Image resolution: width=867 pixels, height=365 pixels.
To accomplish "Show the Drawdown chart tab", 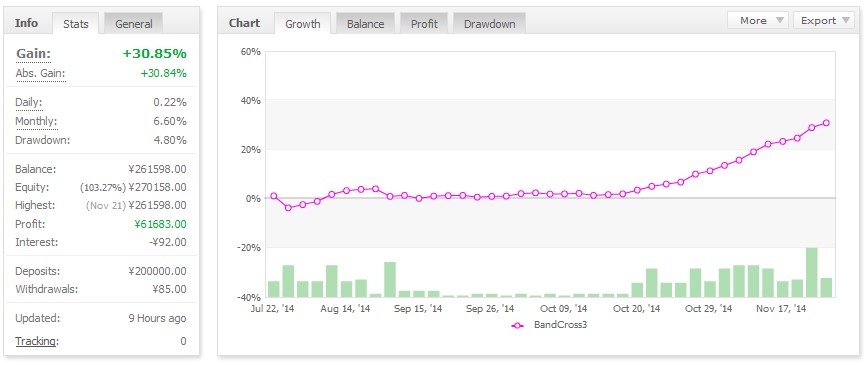I will point(489,24).
